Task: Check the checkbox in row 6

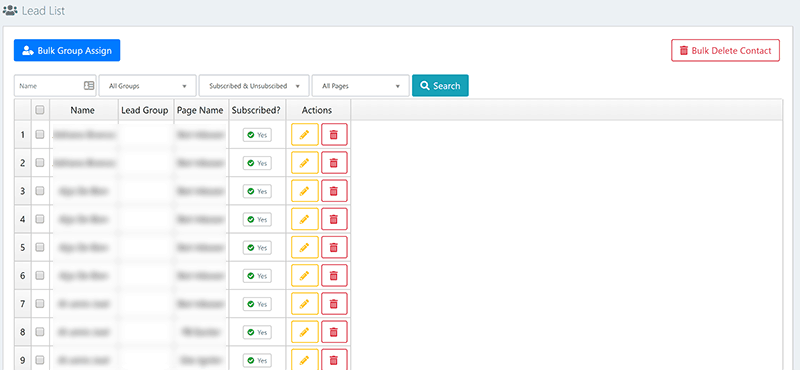Action: (40, 276)
